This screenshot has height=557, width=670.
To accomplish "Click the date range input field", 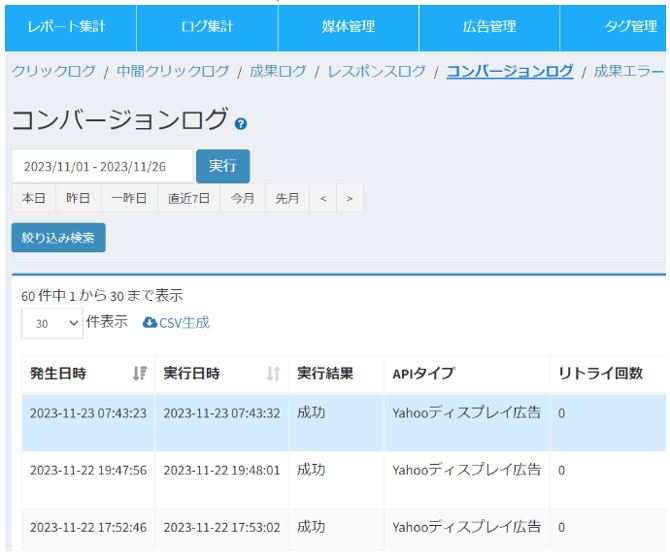I will [102, 166].
